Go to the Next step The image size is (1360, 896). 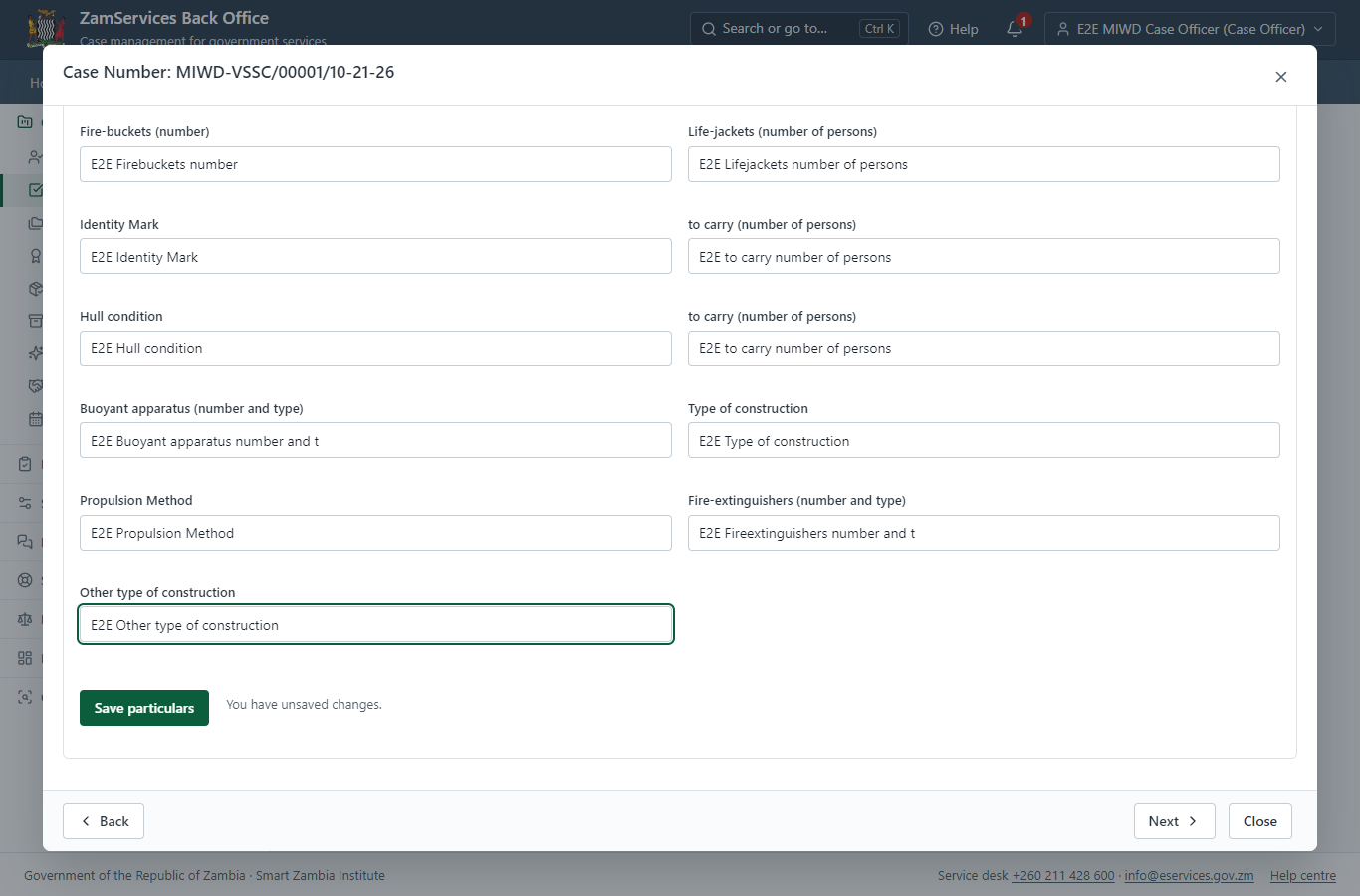click(1175, 821)
